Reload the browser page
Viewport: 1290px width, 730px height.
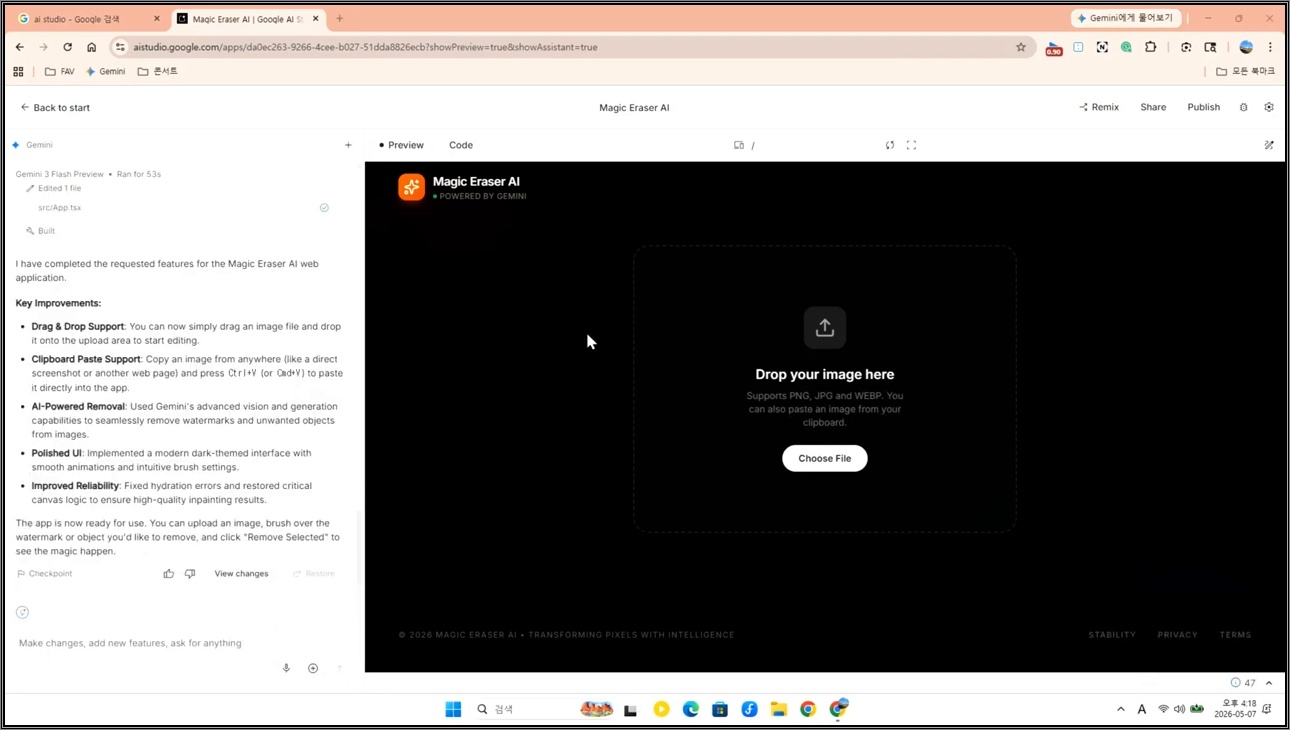pos(68,47)
